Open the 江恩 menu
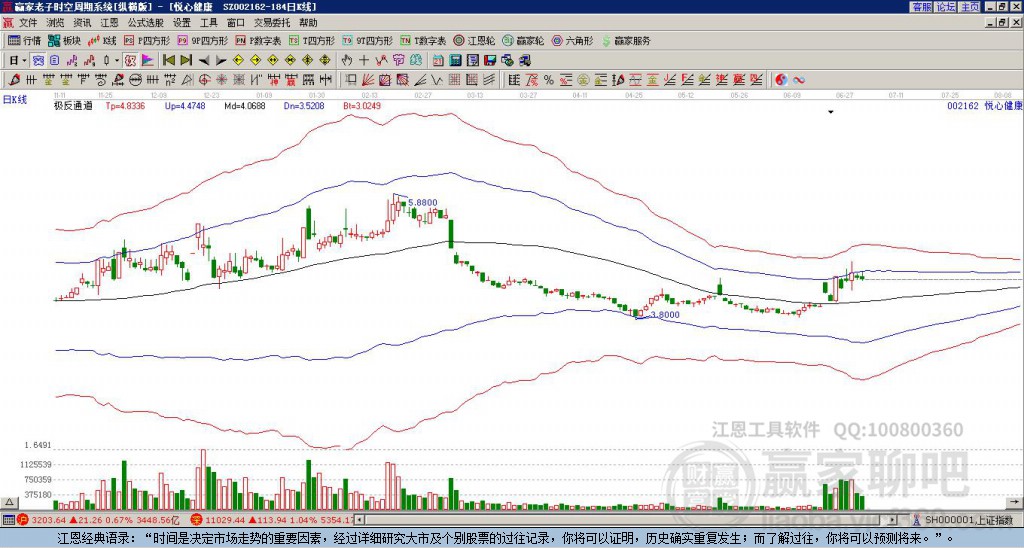Screen dimensions: 1024x548 coord(110,23)
